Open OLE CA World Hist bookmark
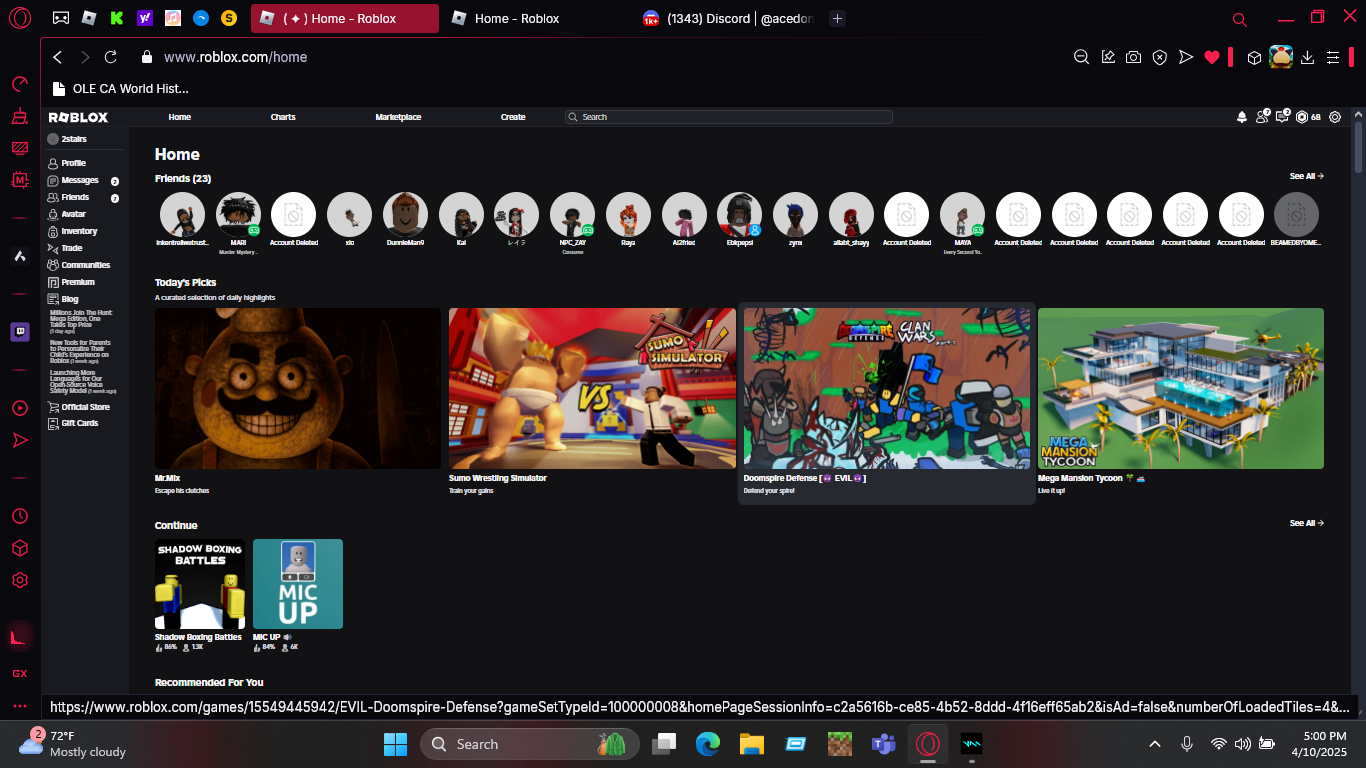 pyautogui.click(x=121, y=88)
